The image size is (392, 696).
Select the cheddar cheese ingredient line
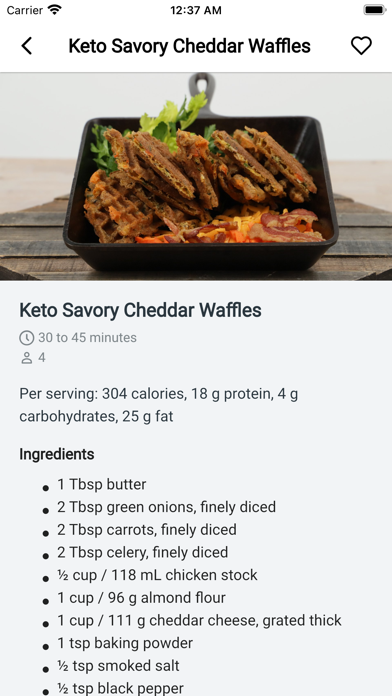pyautogui.click(x=199, y=621)
